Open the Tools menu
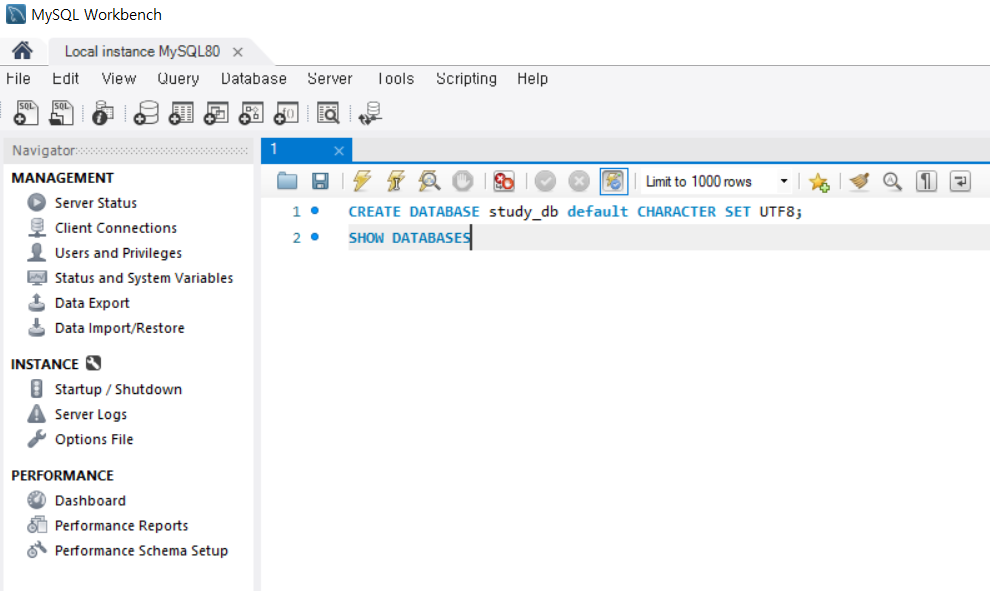Screen dimensions: 990x591 pos(396,79)
